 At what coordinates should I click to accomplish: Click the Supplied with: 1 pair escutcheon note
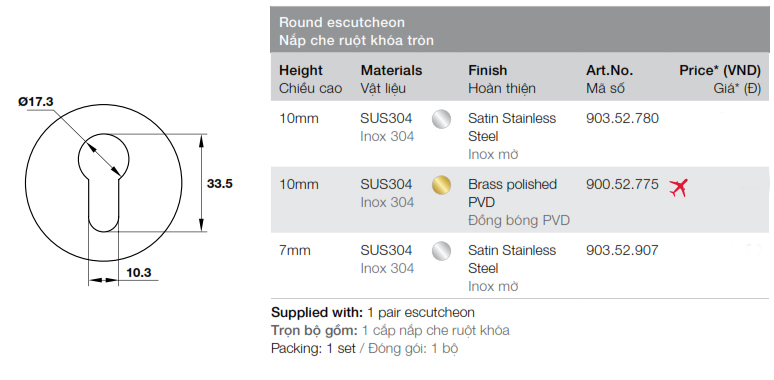click(x=373, y=312)
